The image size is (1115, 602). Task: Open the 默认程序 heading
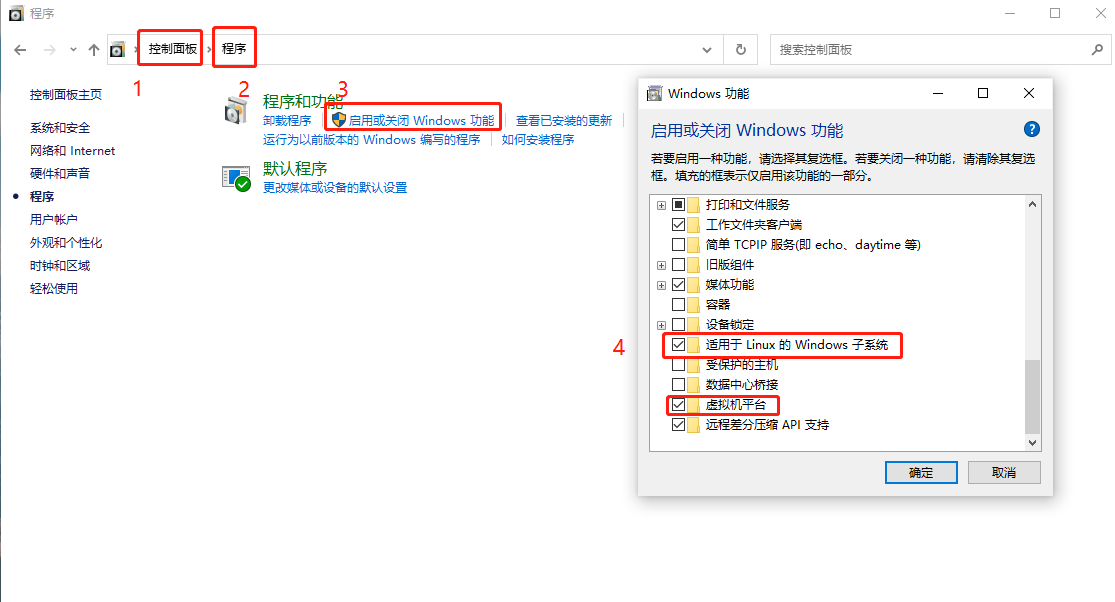295,168
